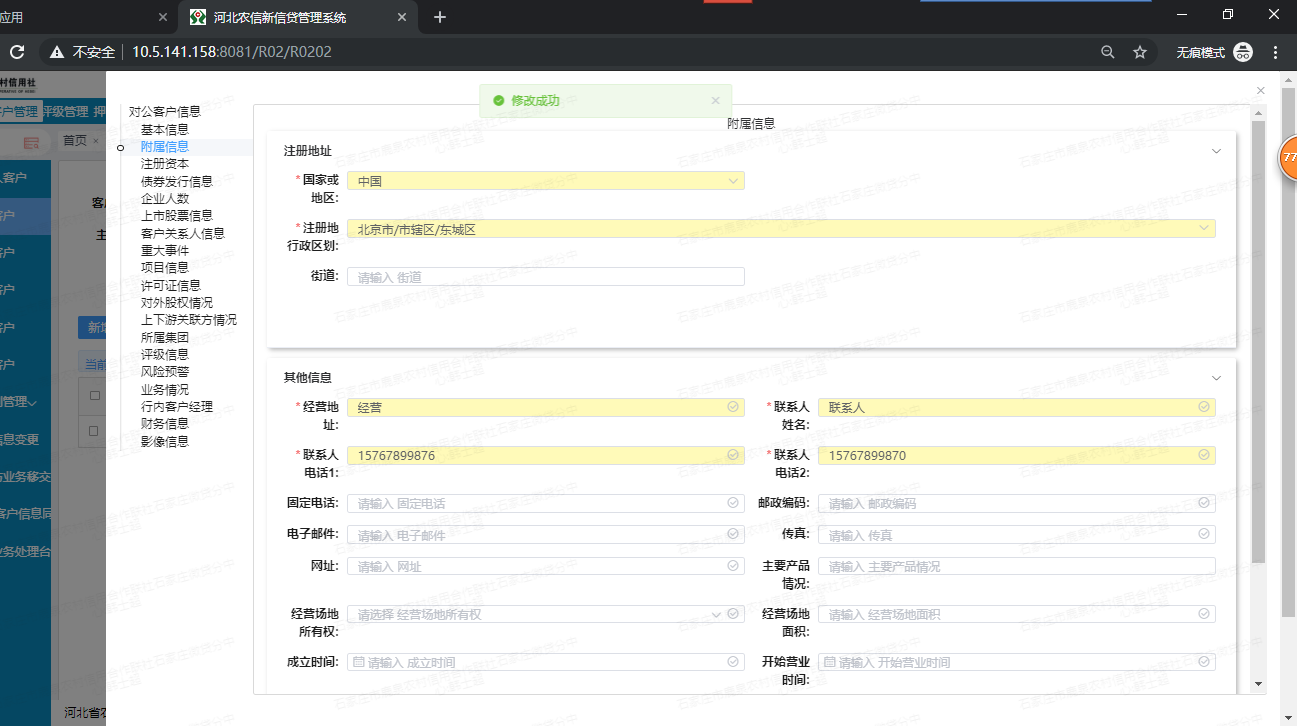Select 基本信息 in the left tree

pos(164,129)
